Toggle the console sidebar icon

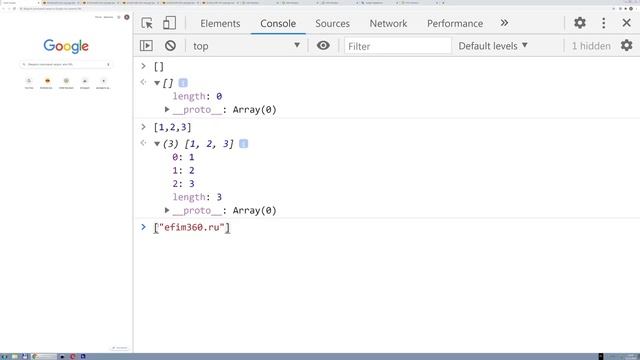[x=146, y=46]
